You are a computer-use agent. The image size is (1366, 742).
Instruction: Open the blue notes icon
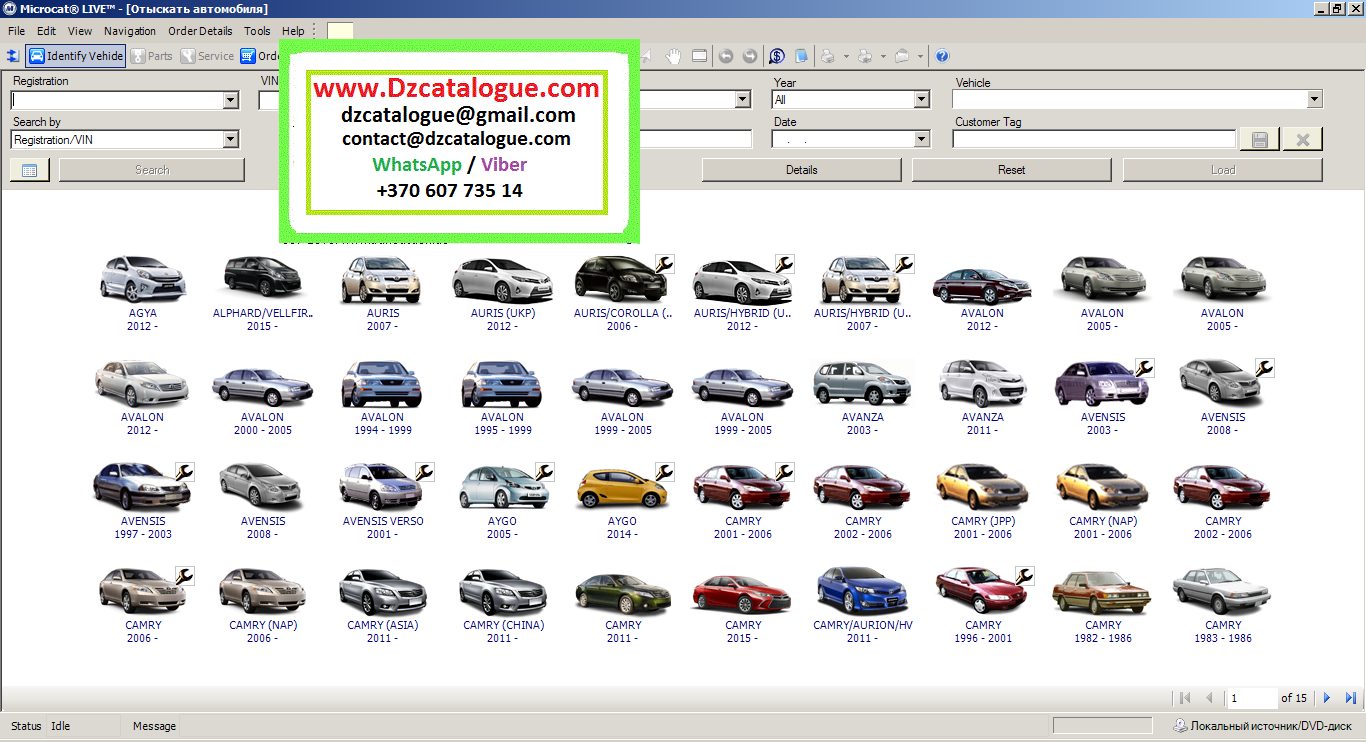click(801, 56)
